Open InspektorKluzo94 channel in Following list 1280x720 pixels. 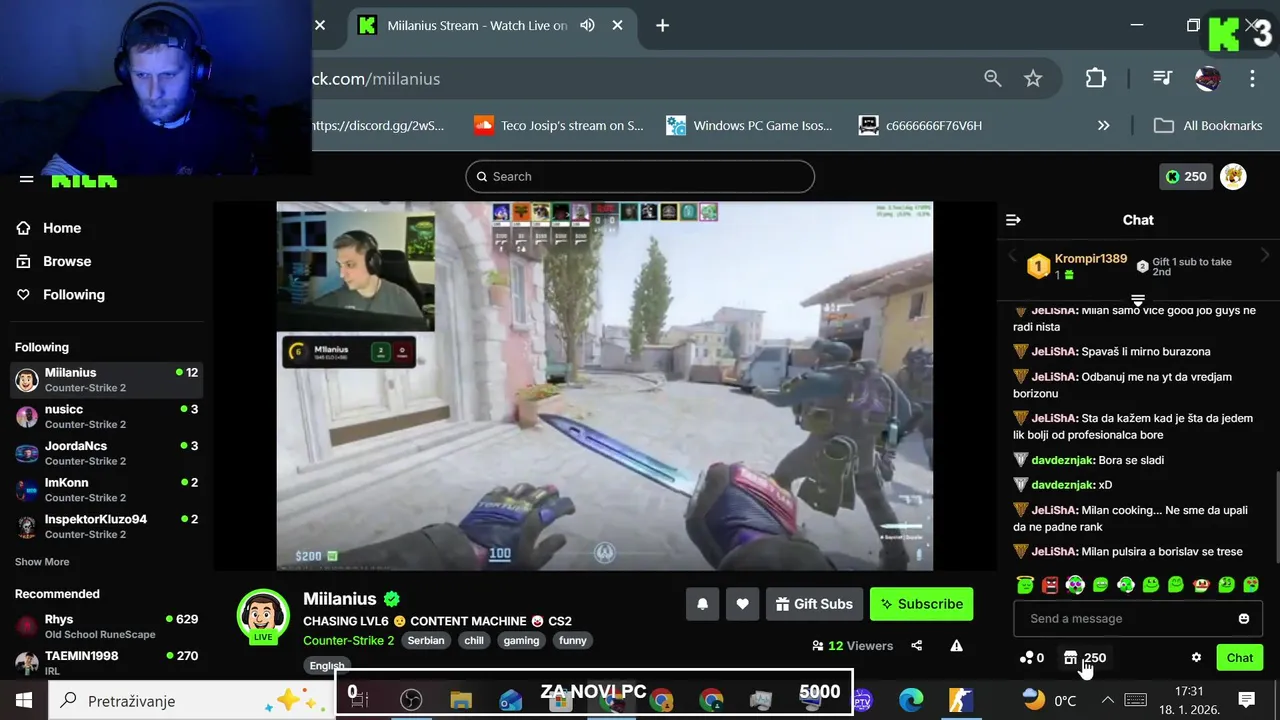click(107, 526)
